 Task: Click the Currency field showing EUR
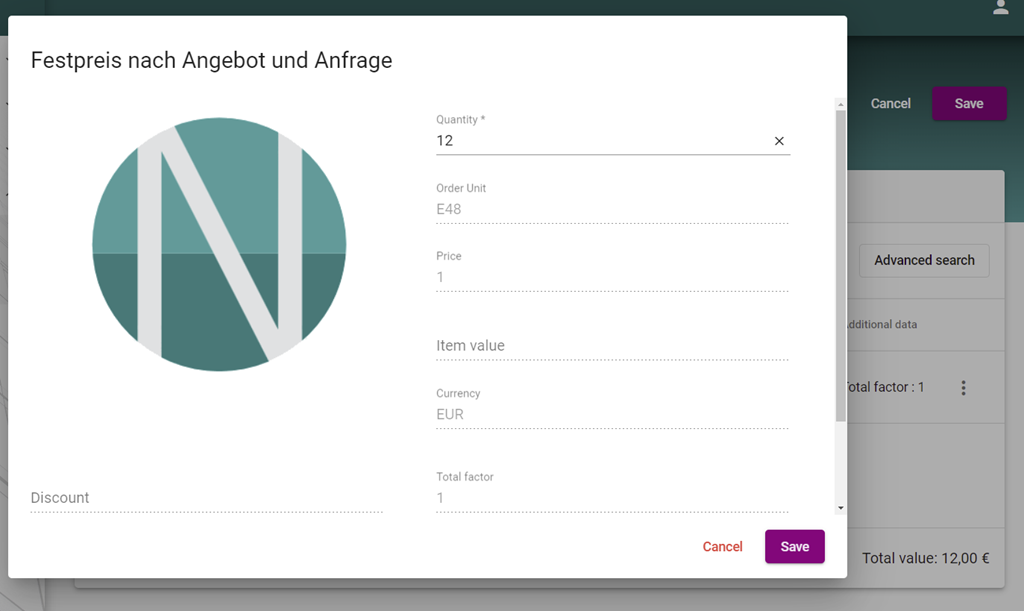coord(611,414)
